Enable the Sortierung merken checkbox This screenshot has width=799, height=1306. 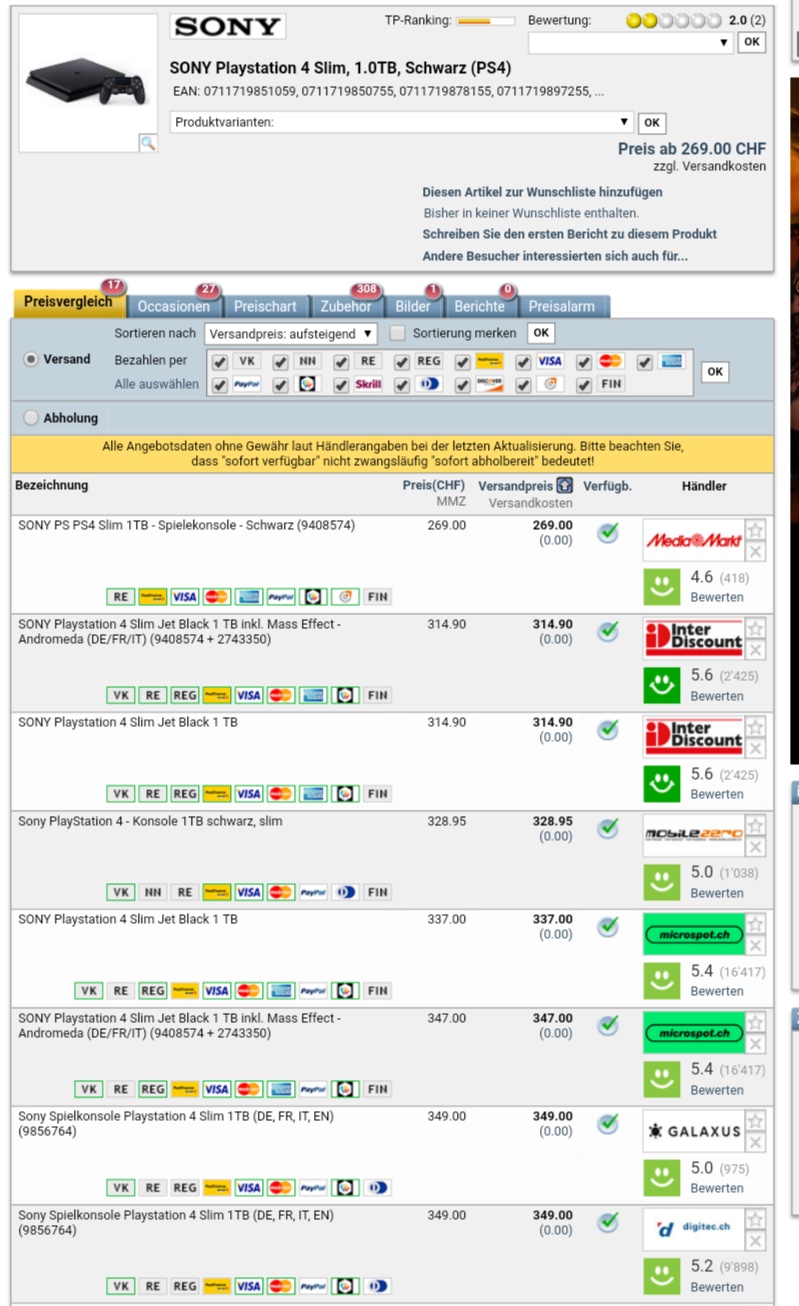(x=397, y=333)
